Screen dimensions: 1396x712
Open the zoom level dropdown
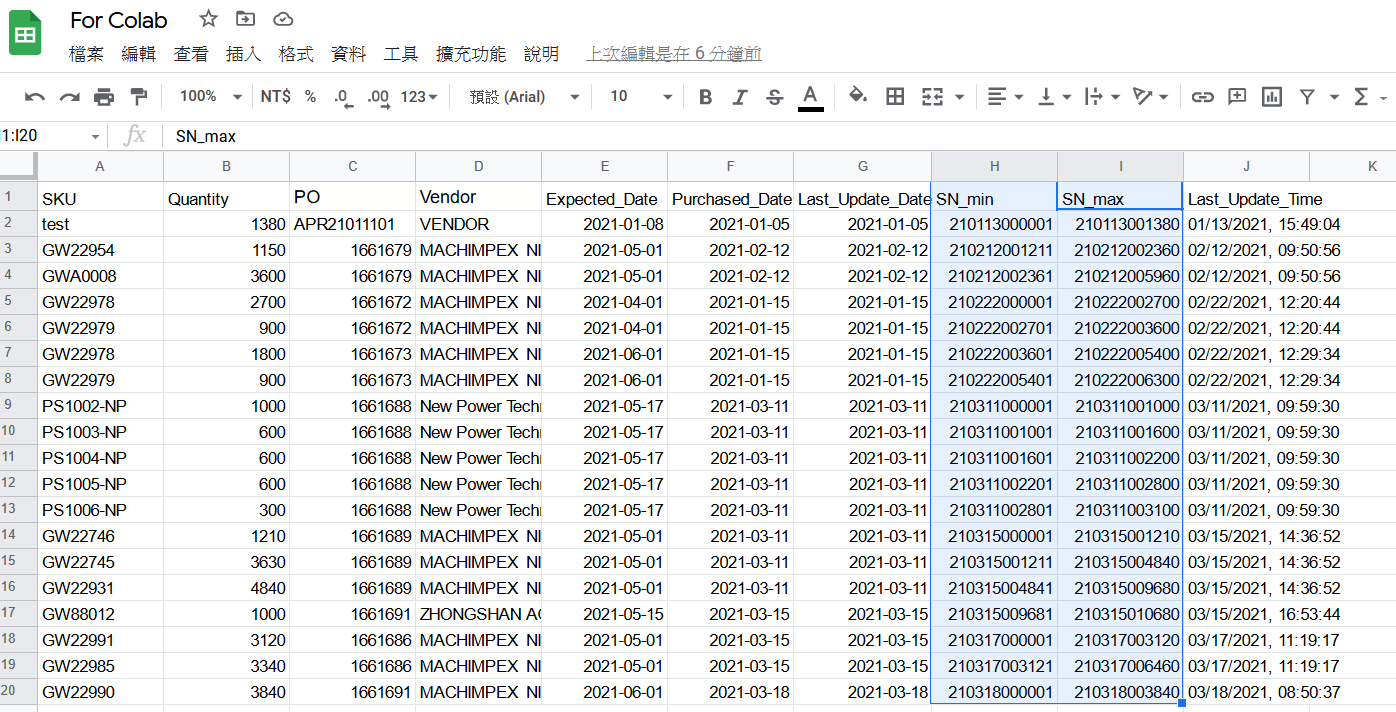(209, 96)
